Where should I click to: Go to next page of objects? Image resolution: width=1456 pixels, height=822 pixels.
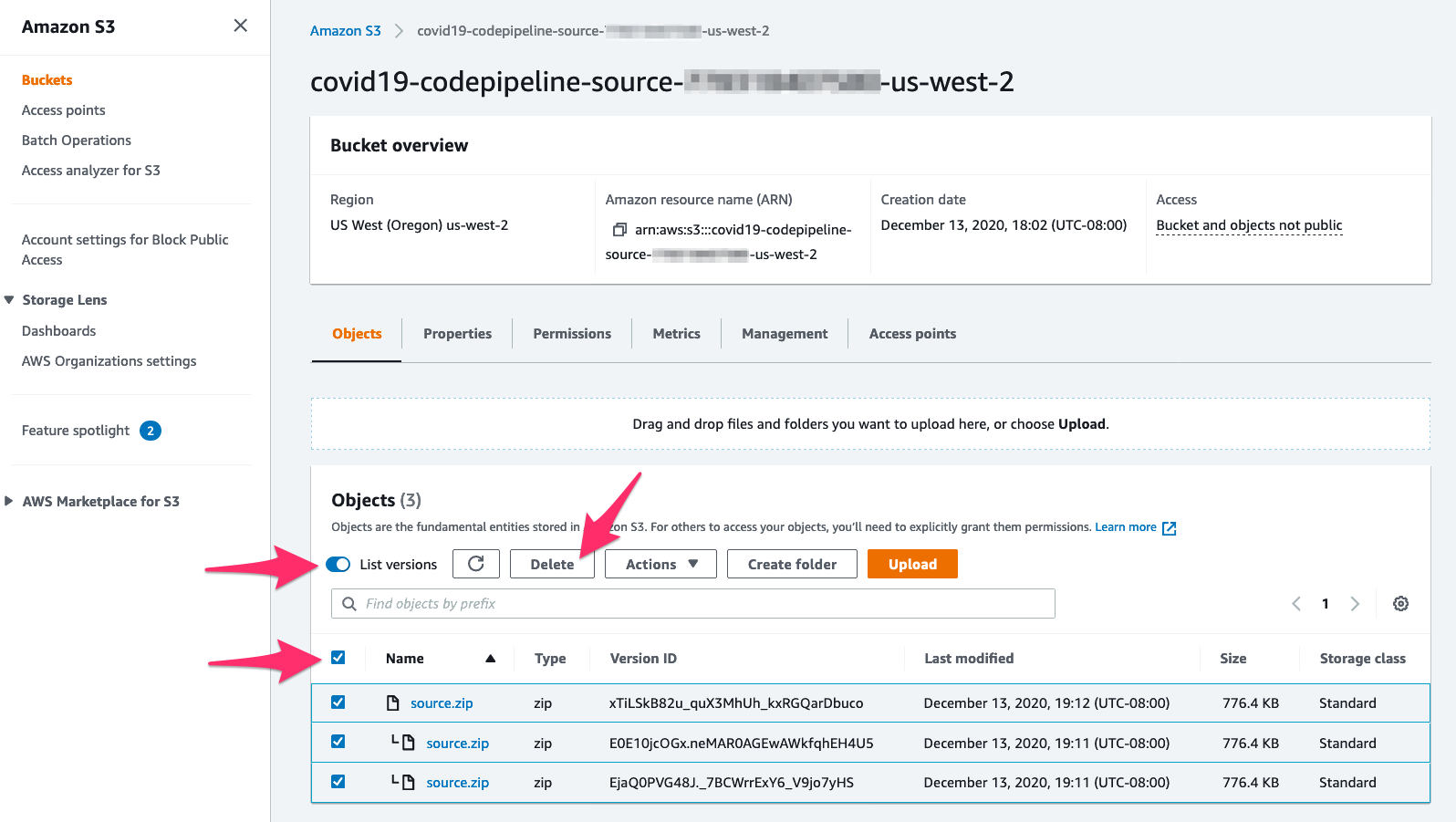[x=1355, y=604]
